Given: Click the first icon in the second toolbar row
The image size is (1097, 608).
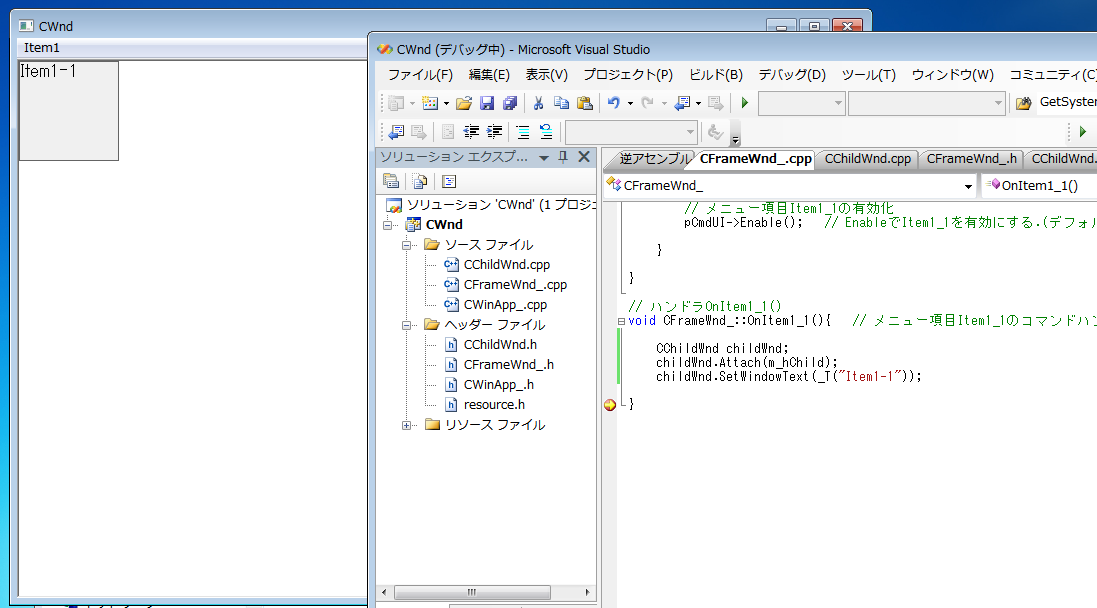Looking at the screenshot, I should [396, 132].
